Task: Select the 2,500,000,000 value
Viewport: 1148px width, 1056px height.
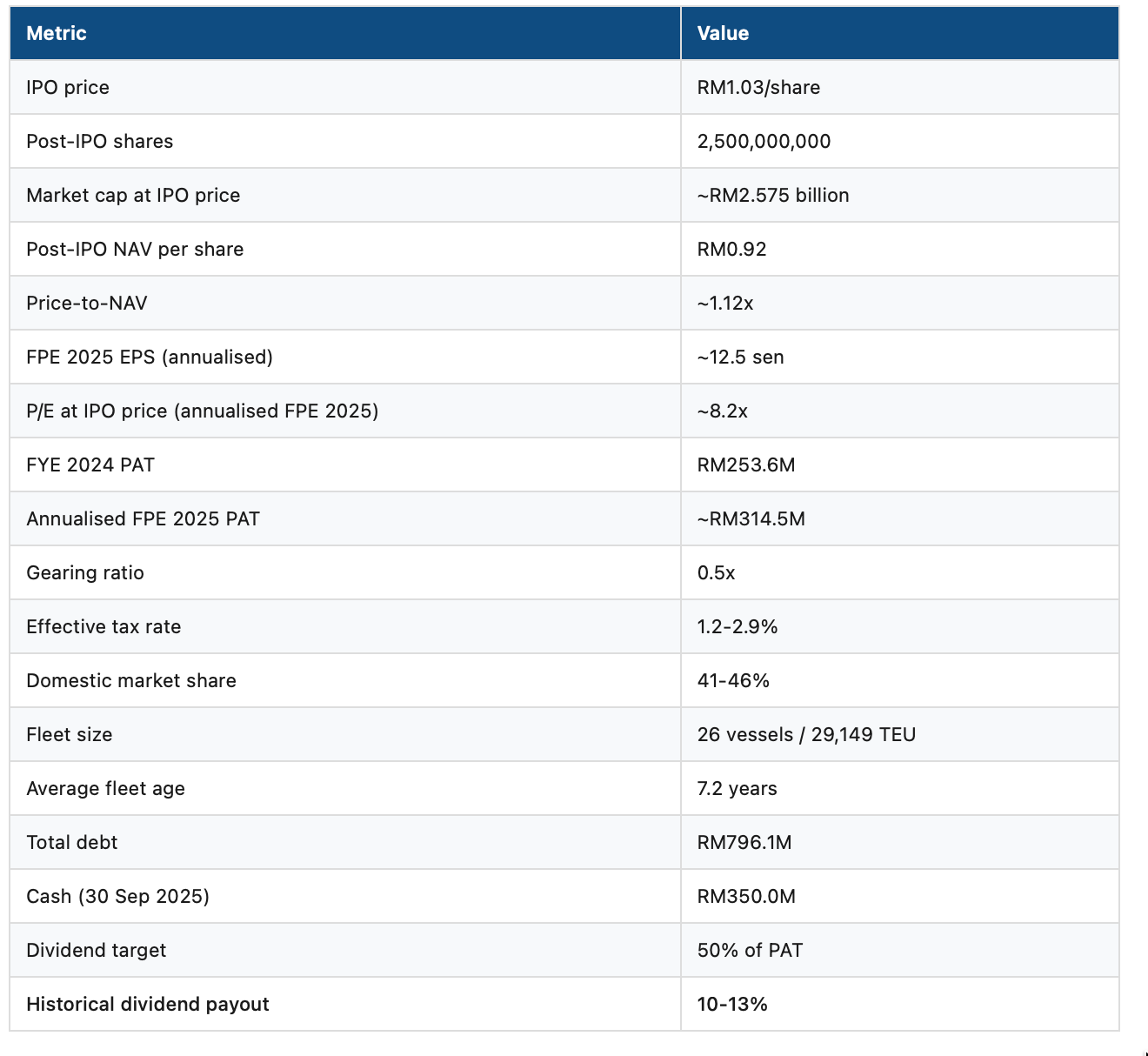Action: click(x=764, y=141)
